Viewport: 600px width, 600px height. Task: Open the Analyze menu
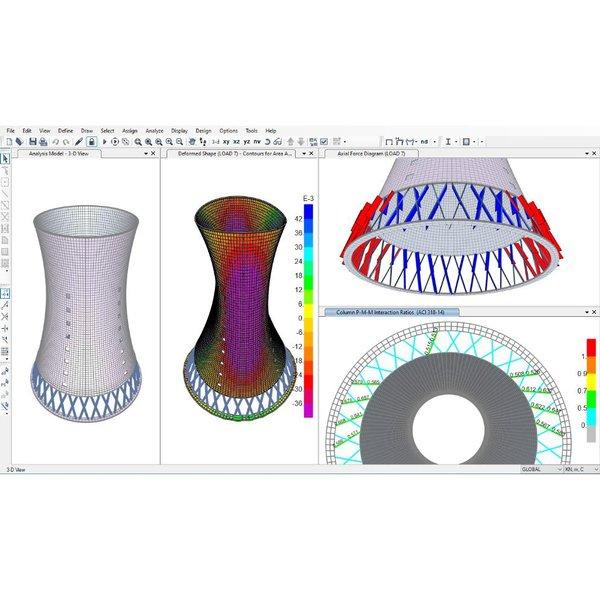click(154, 130)
